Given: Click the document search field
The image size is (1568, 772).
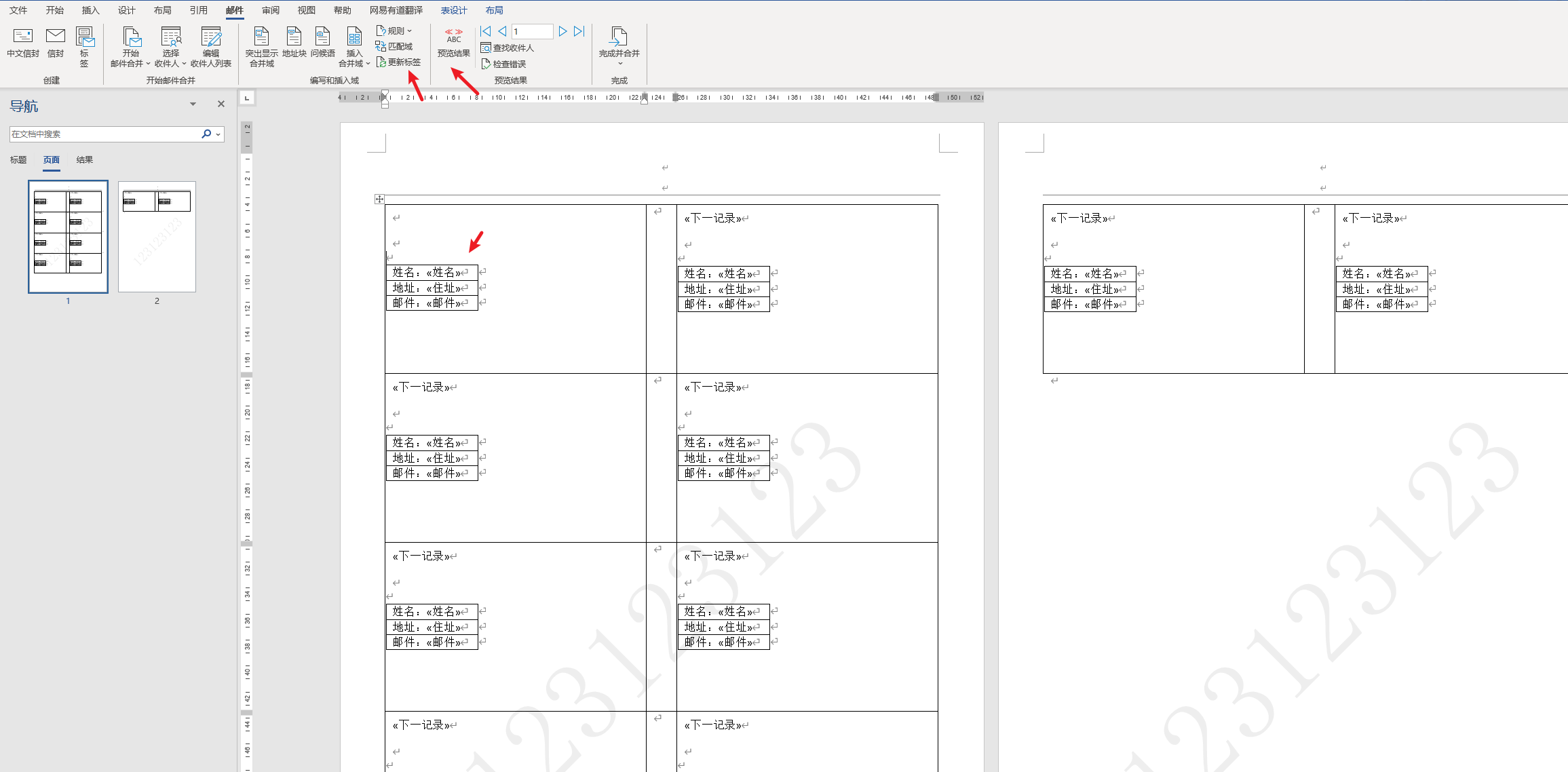Looking at the screenshot, I should pyautogui.click(x=104, y=134).
